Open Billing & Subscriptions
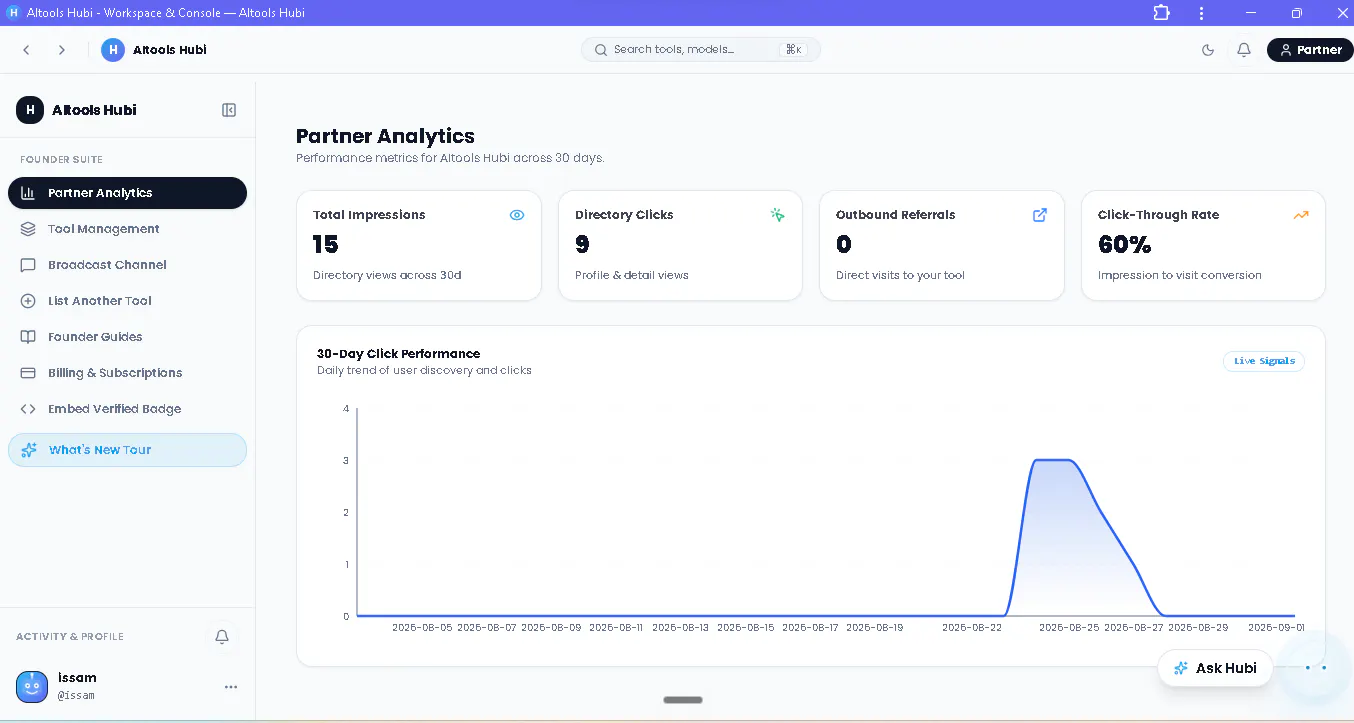This screenshot has width=1354, height=723. [127, 373]
